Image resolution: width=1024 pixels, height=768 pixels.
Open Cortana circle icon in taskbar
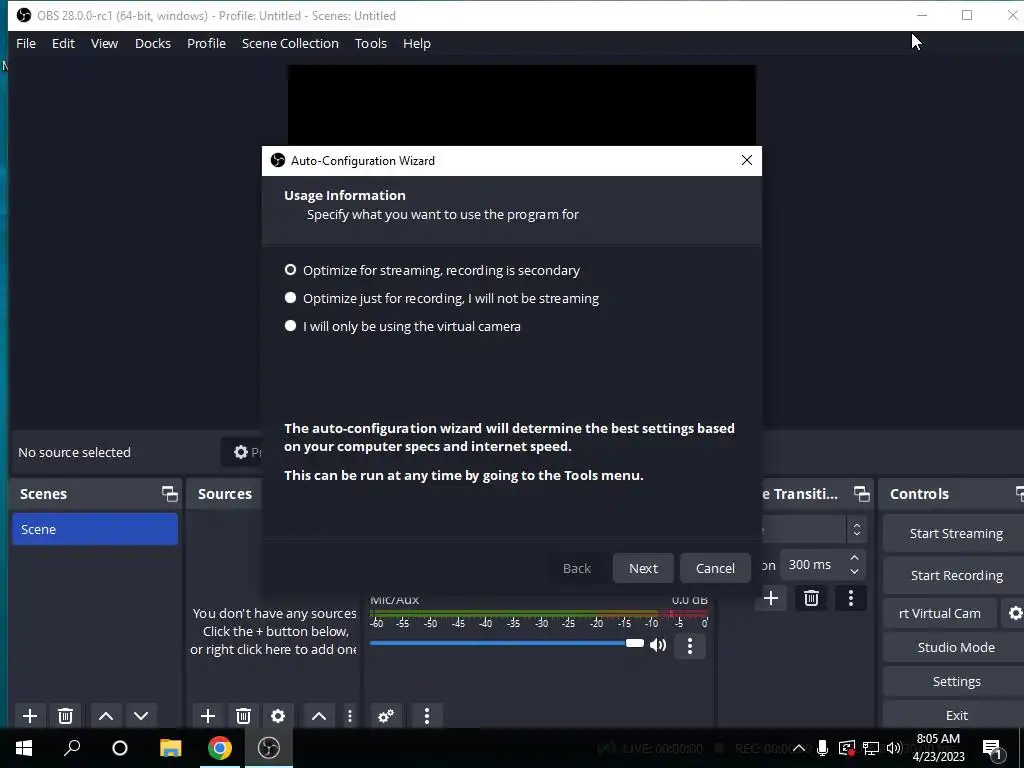120,748
